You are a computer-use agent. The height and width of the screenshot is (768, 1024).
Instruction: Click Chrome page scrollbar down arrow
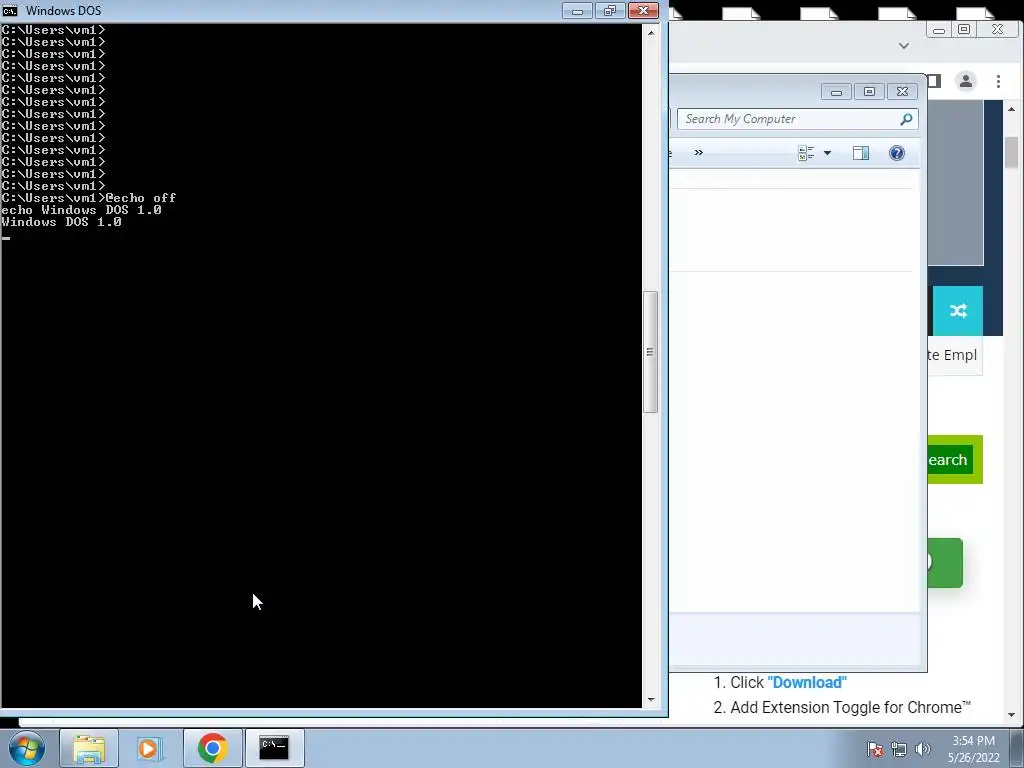pyautogui.click(x=1011, y=715)
